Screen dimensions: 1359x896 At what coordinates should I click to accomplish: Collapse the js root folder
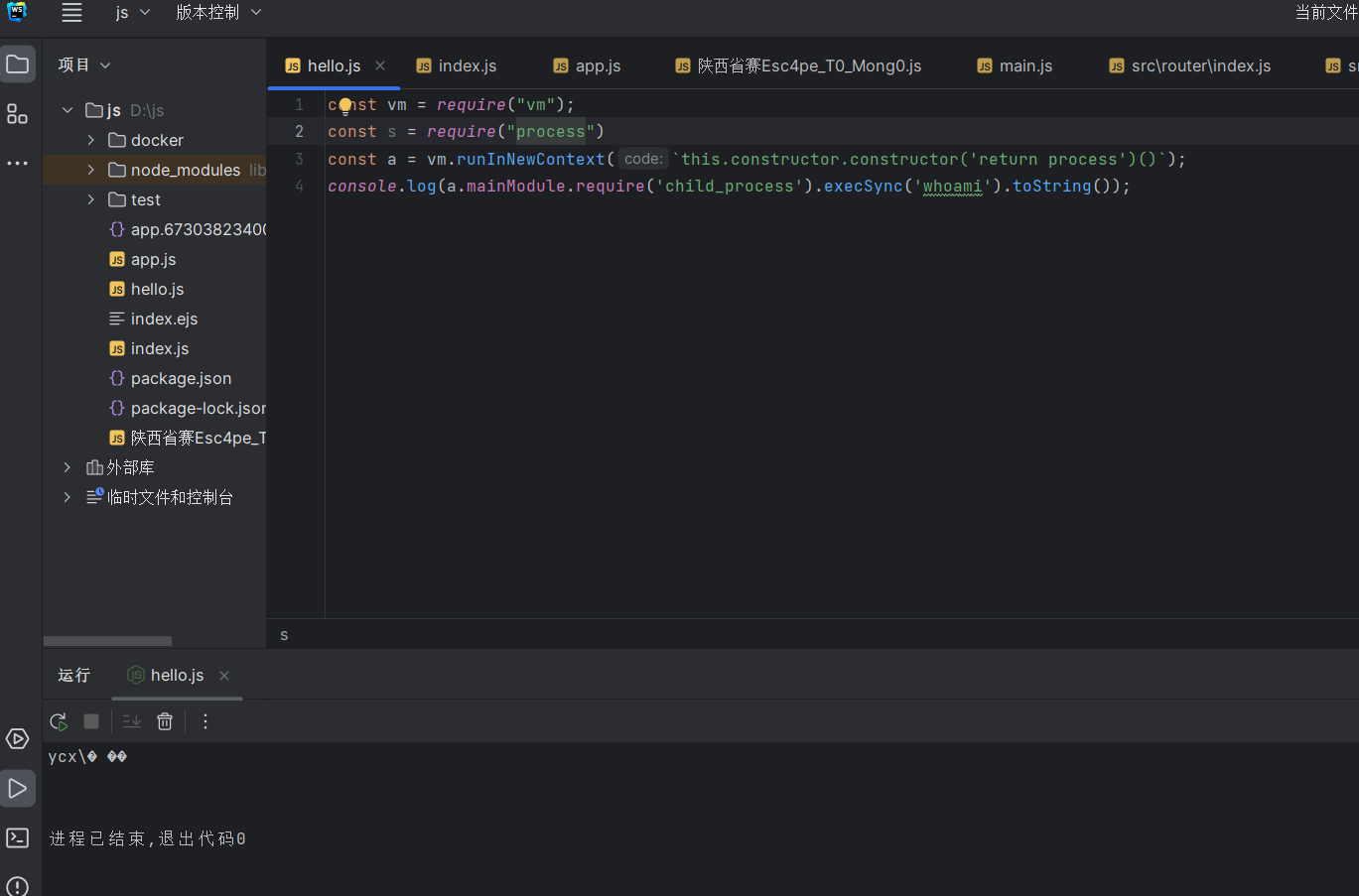click(68, 110)
